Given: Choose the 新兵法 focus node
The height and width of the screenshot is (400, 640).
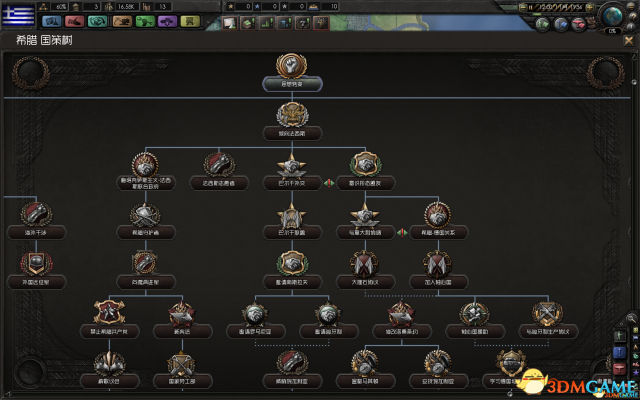Looking at the screenshot, I should [x=180, y=312].
